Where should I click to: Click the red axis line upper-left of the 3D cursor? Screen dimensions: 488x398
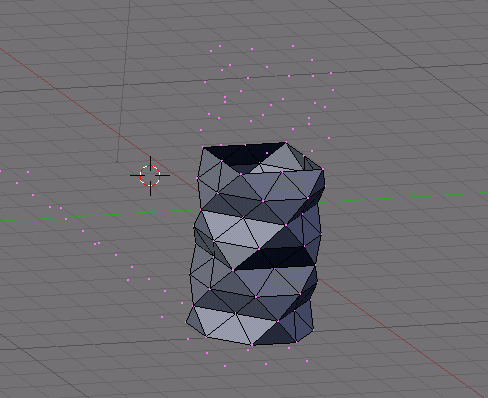pos(67,93)
